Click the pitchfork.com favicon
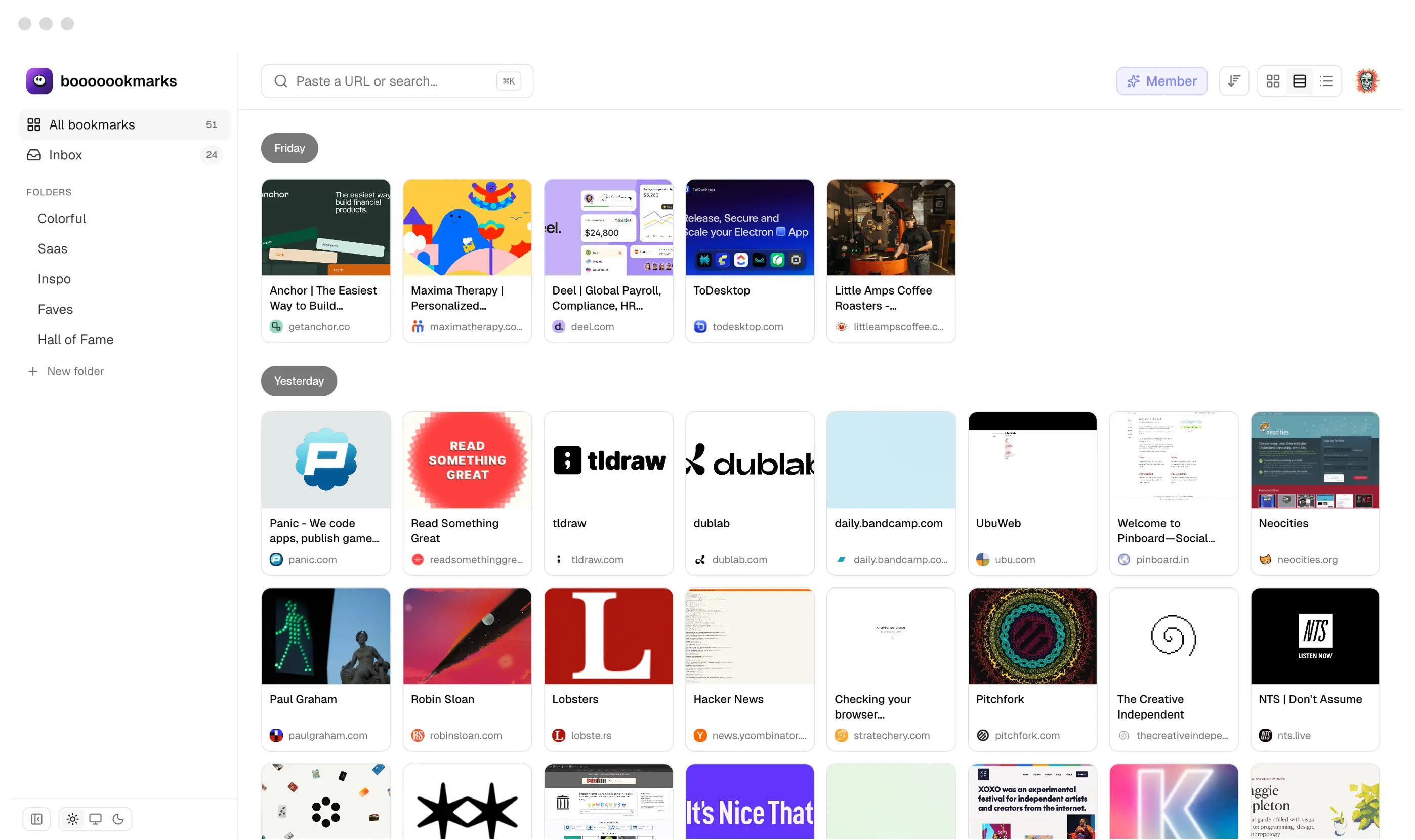 click(x=983, y=735)
